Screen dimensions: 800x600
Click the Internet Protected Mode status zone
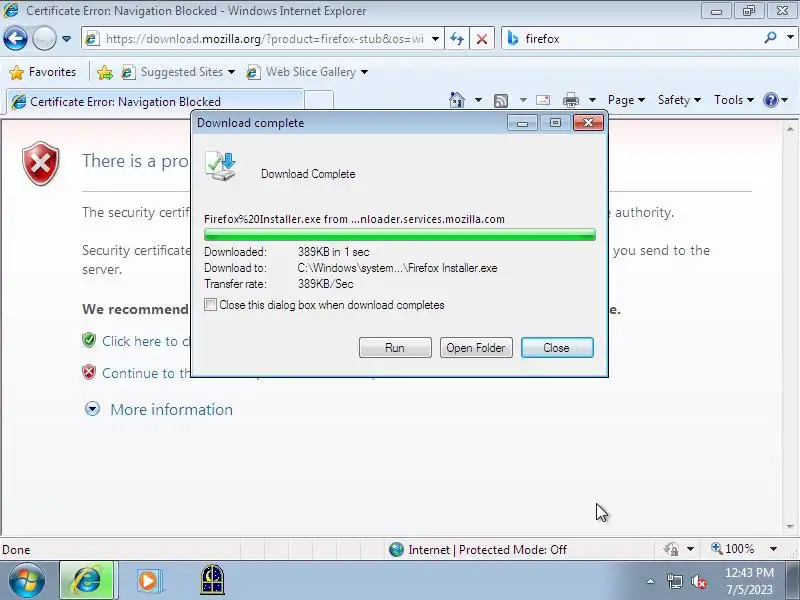click(478, 549)
